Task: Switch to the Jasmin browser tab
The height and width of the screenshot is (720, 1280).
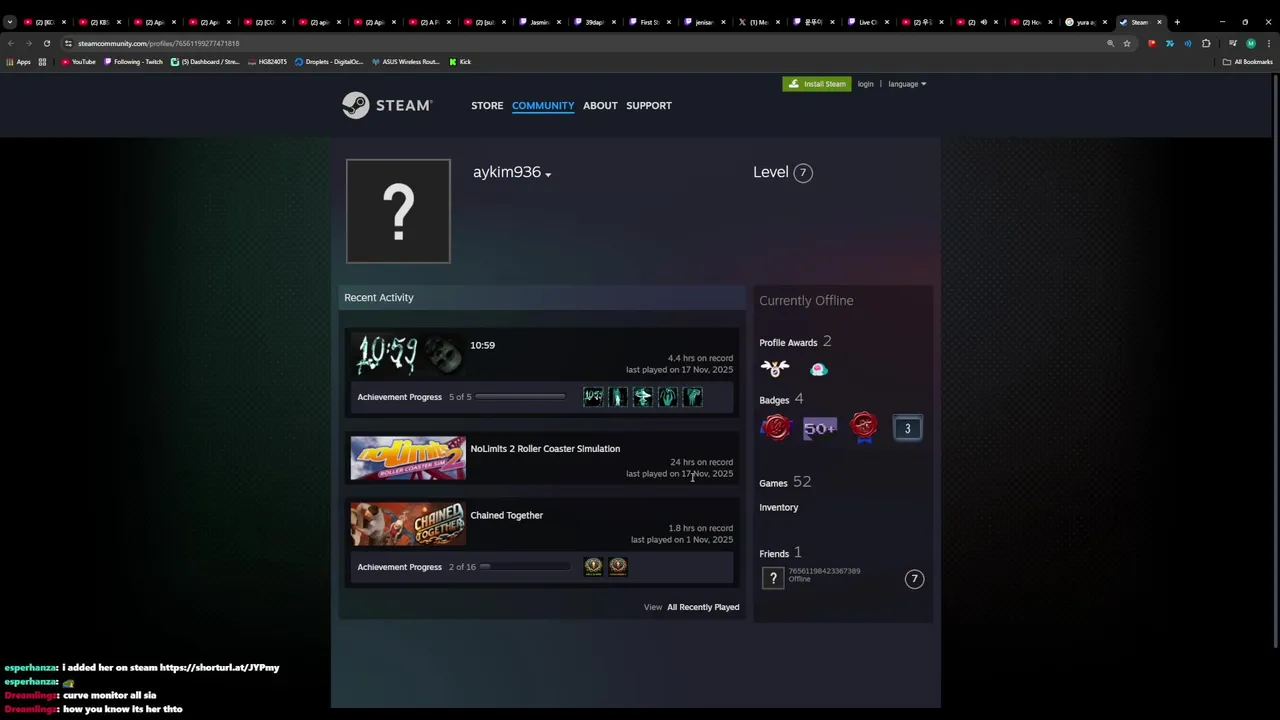Action: coord(541,22)
